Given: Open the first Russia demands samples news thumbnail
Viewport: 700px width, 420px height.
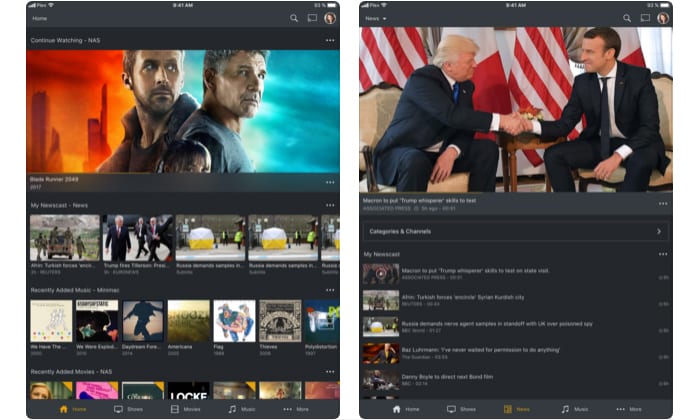Looking at the screenshot, I should 210,237.
